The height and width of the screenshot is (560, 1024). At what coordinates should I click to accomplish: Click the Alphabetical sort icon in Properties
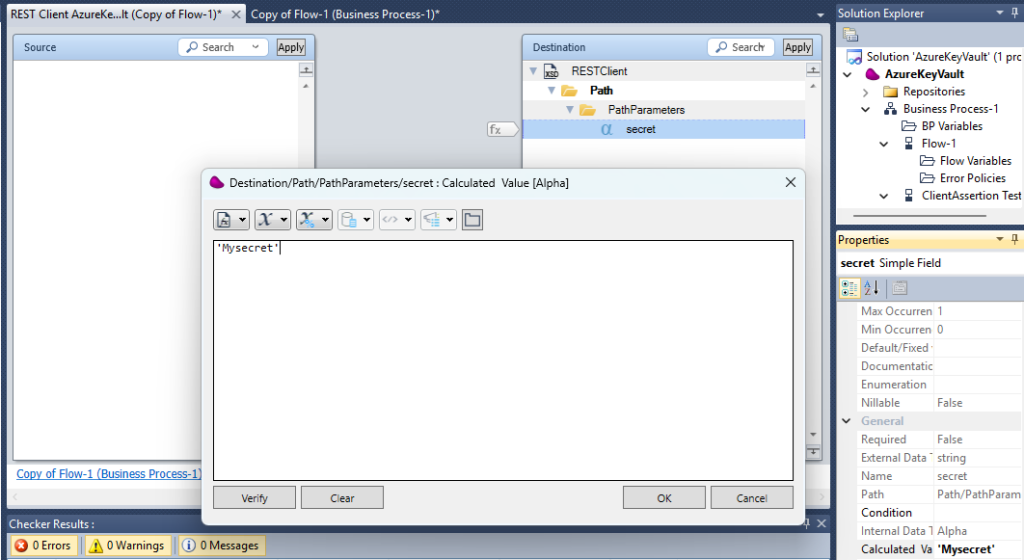tap(871, 288)
